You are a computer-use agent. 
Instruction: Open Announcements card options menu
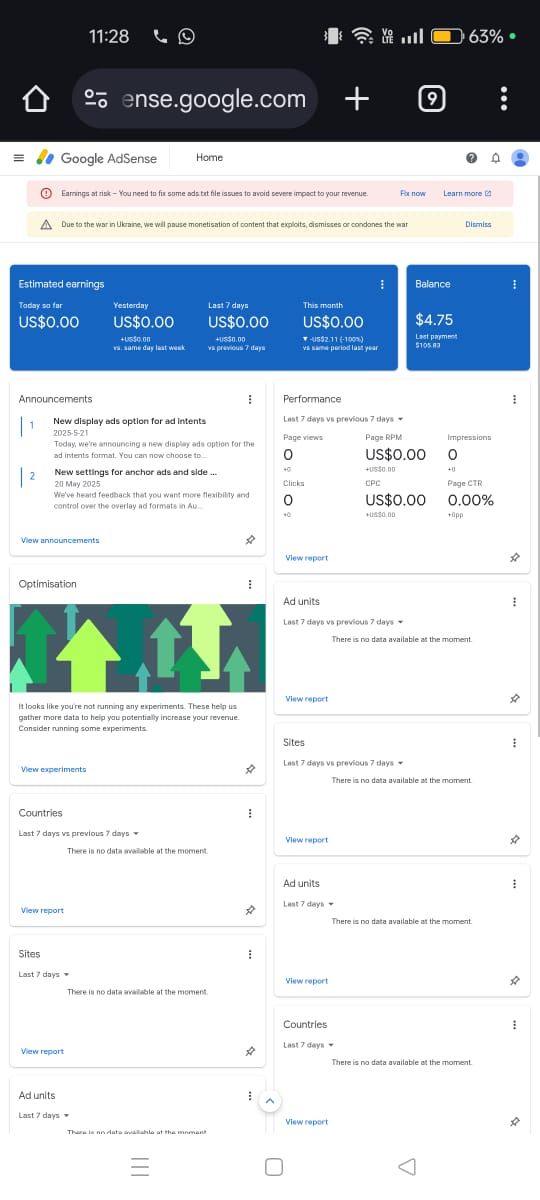click(250, 399)
